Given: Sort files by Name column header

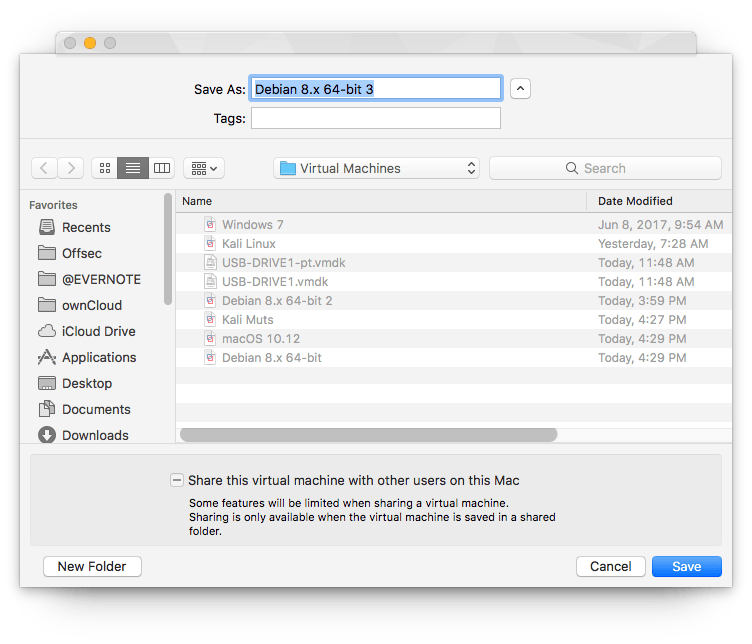Looking at the screenshot, I should (x=380, y=201).
